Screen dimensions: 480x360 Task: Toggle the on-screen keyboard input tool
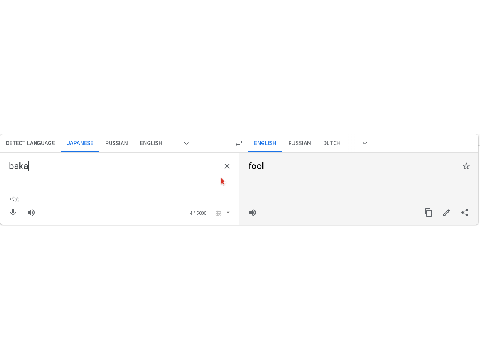pyautogui.click(x=218, y=213)
